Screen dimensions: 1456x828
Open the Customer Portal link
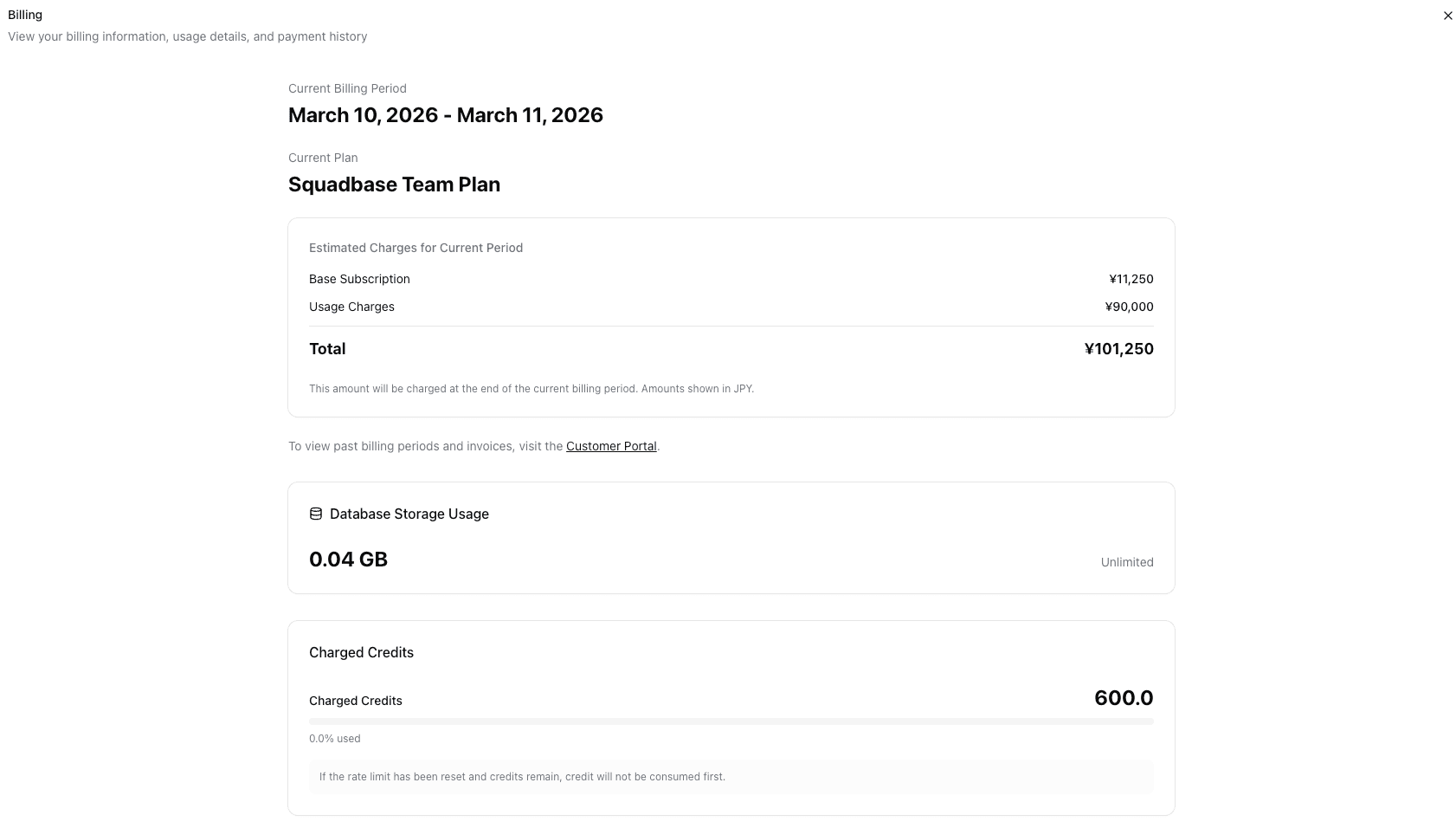pyautogui.click(x=611, y=446)
